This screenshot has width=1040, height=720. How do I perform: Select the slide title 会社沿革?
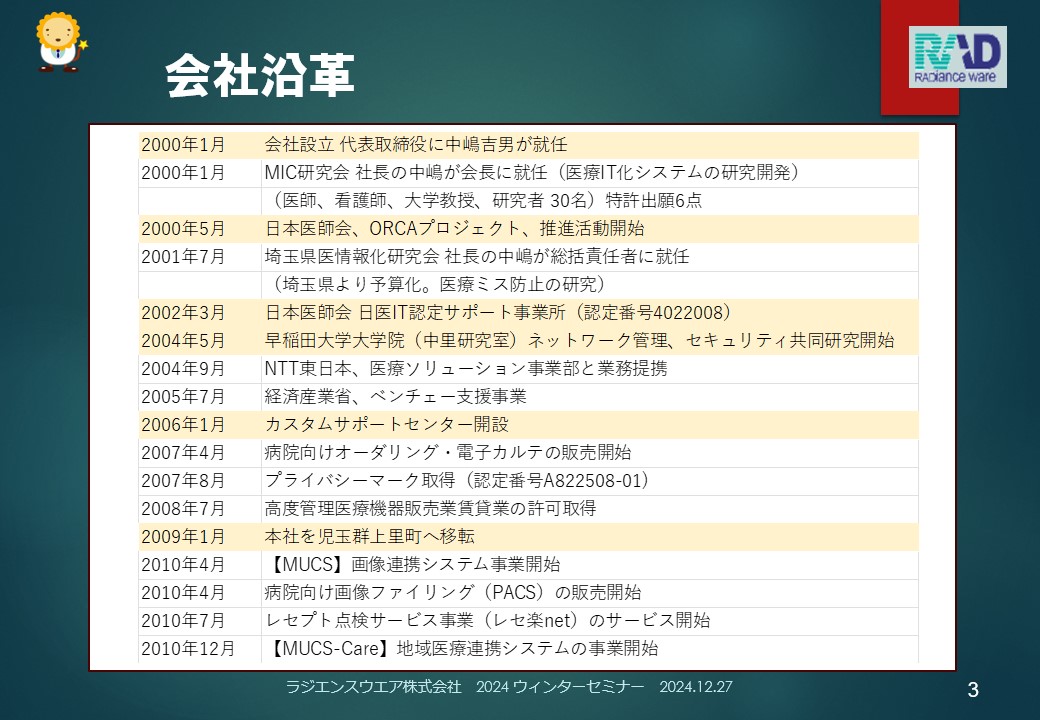click(260, 76)
